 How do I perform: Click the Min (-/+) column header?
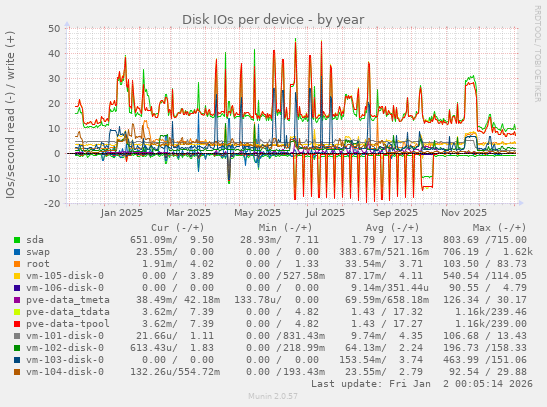[x=285, y=228]
